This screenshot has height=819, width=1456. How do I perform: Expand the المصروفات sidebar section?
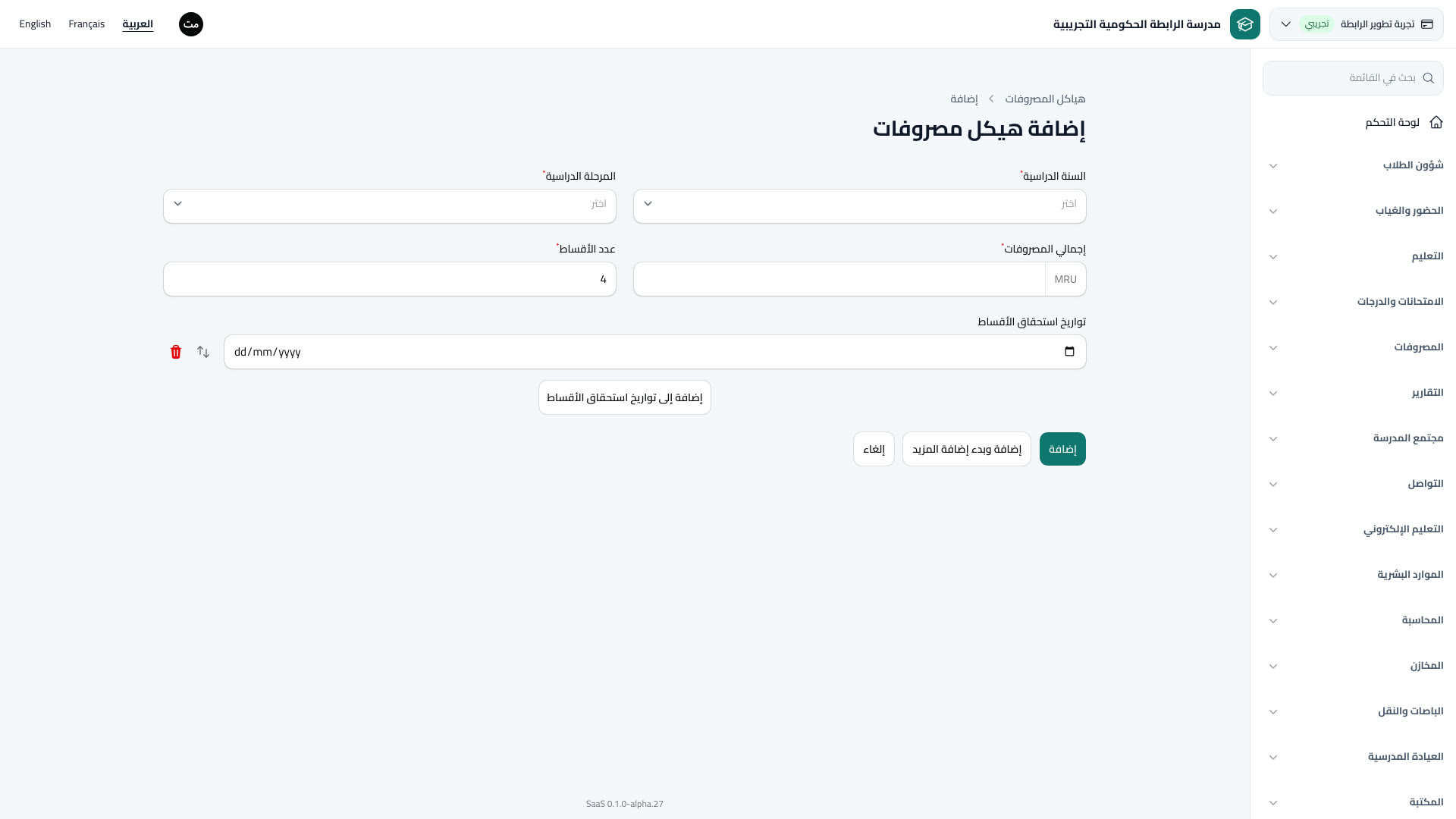(1353, 347)
